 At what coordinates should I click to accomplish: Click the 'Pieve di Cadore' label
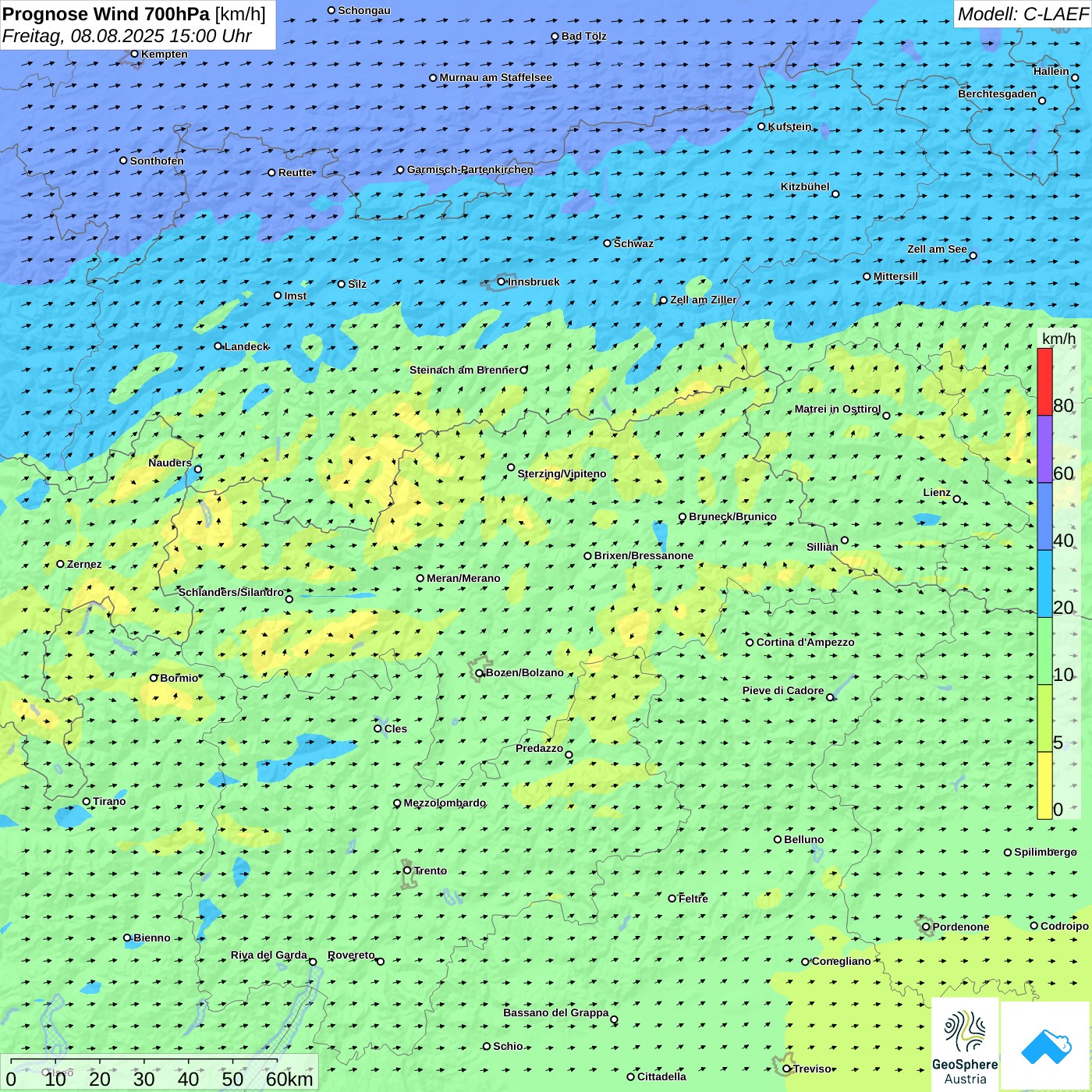tap(783, 690)
